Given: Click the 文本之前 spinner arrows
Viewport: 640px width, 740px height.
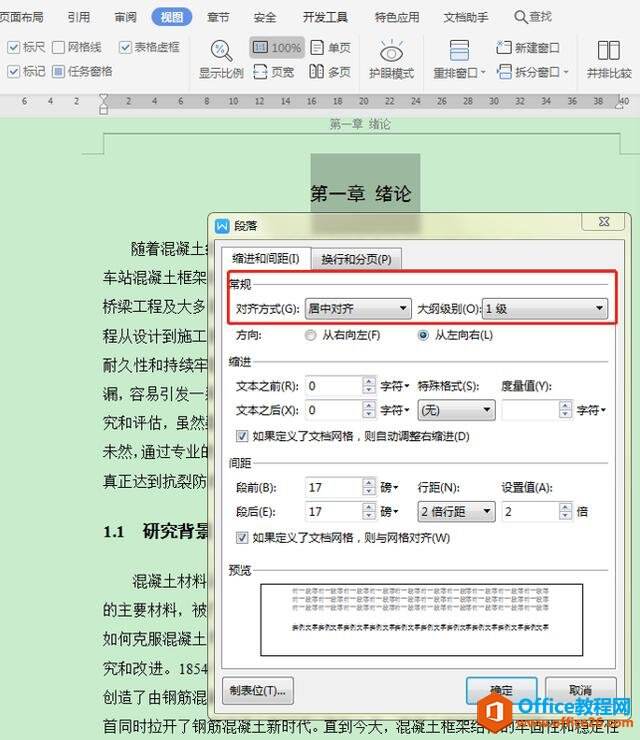Looking at the screenshot, I should click(370, 386).
